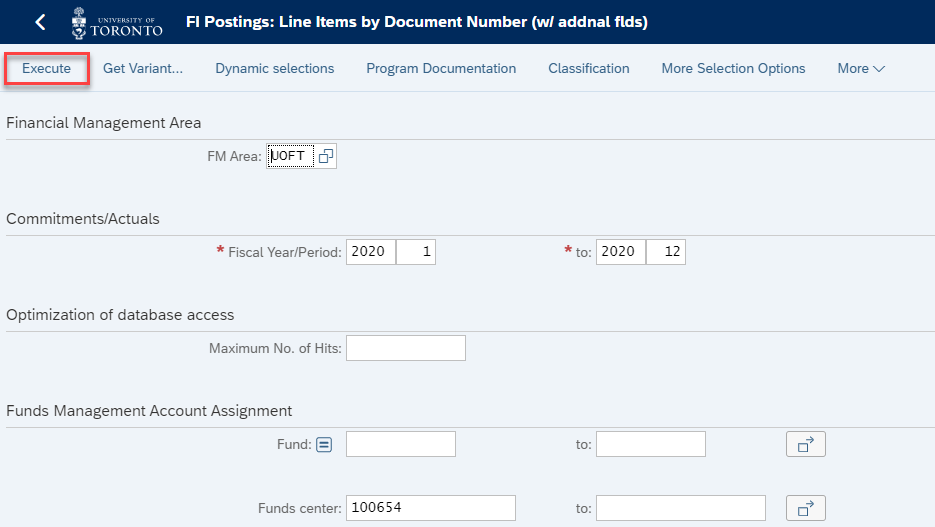Image resolution: width=935 pixels, height=527 pixels.
Task: Click the ending fiscal year field
Action: (x=621, y=252)
